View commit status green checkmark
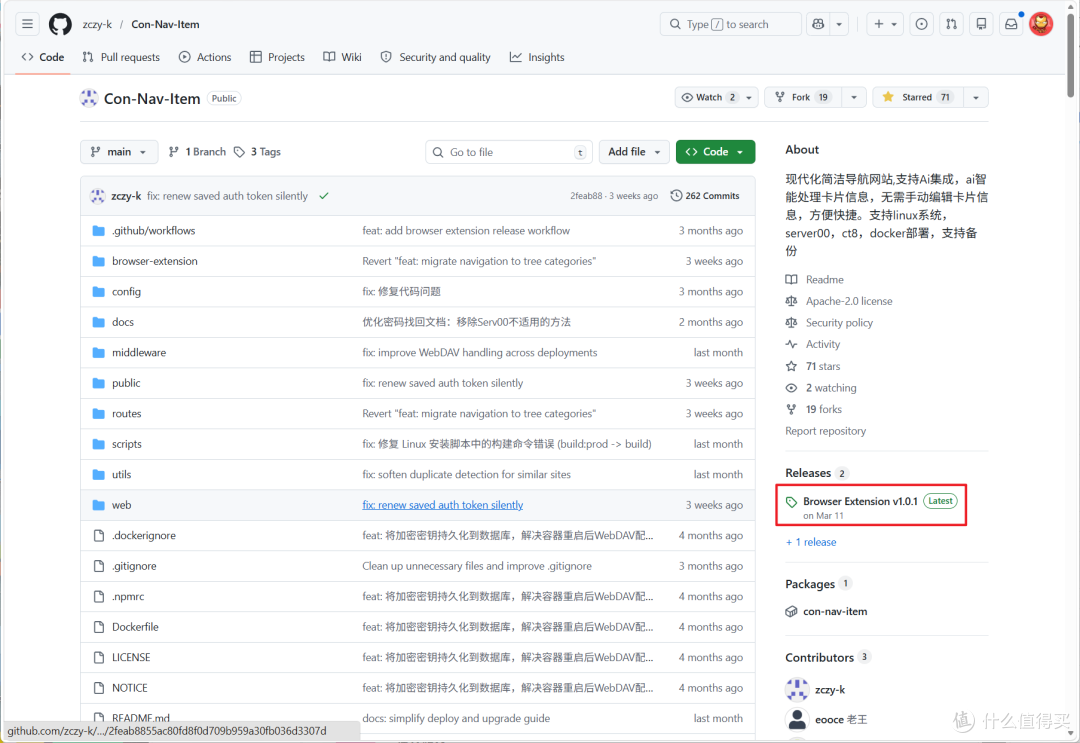The width and height of the screenshot is (1080, 743). click(x=324, y=196)
